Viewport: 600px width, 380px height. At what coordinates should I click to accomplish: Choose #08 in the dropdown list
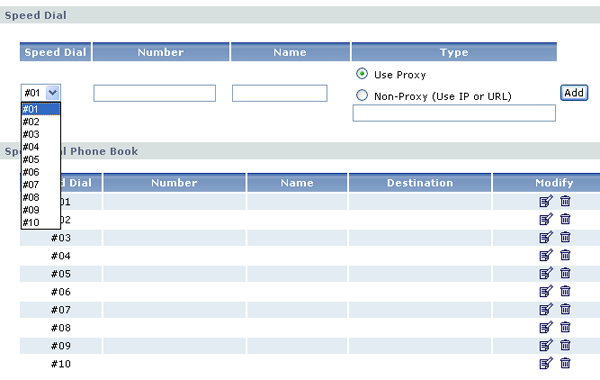coord(41,197)
